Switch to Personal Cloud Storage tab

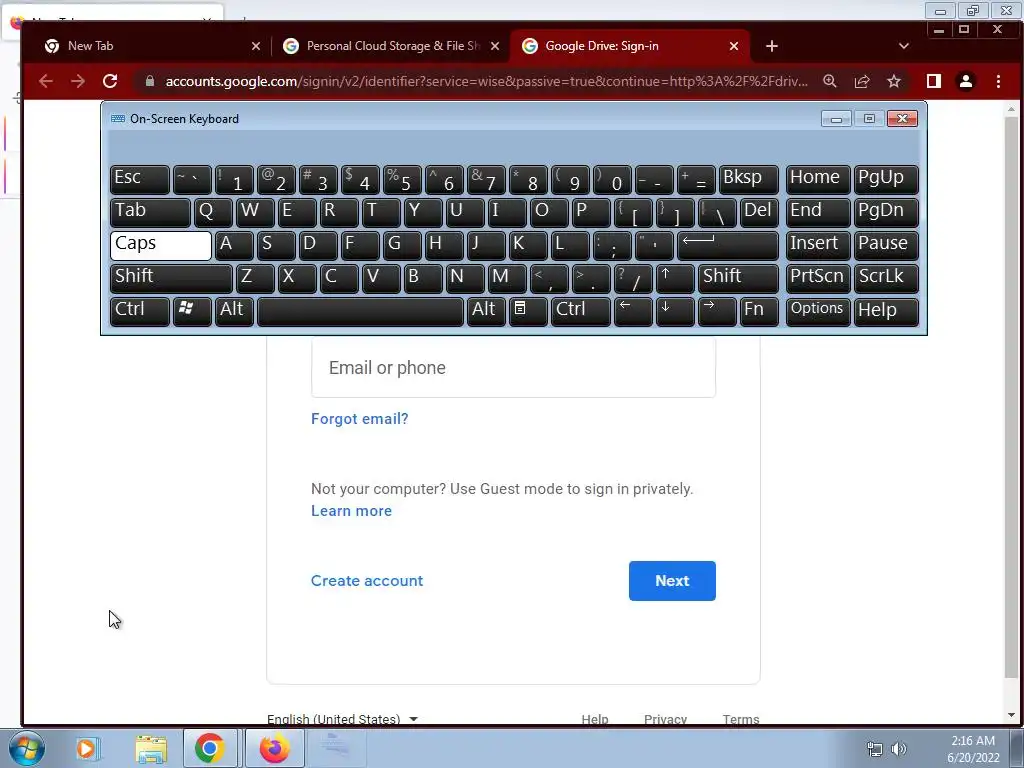[390, 46]
